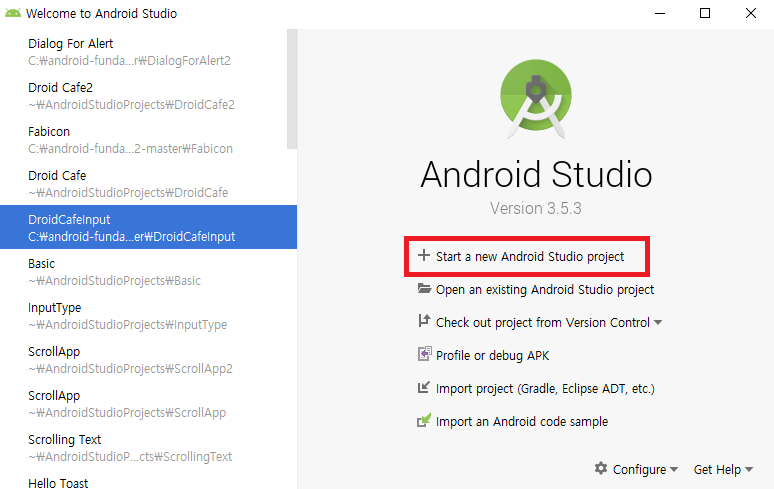Open ScrollApp project at ~\AndroidStudioProjects\ScrollApp
Image resolution: width=774 pixels, height=489 pixels.
(x=148, y=403)
